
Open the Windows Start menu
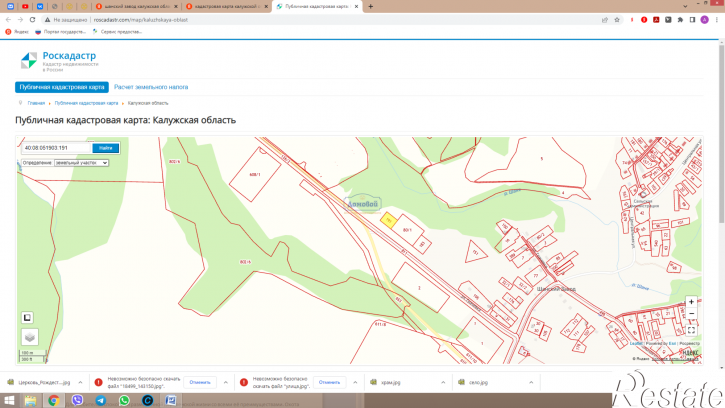pos(9,400)
